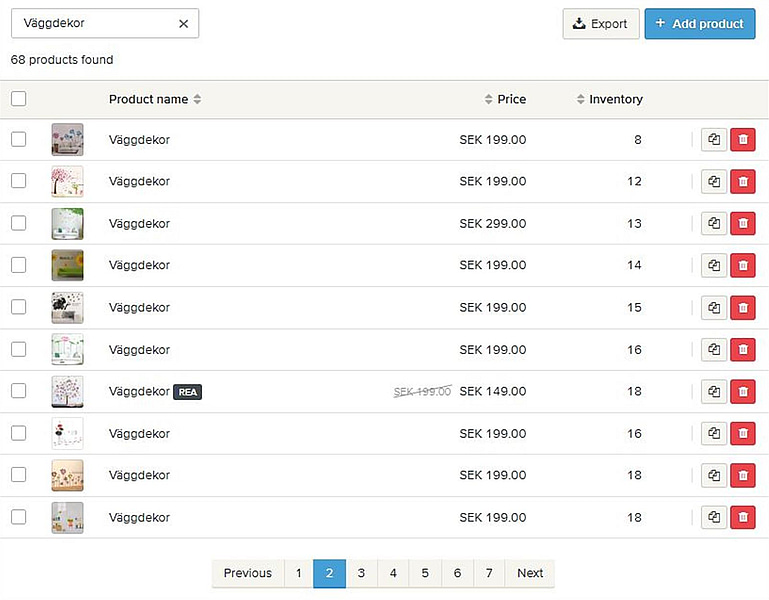
Task: Check the first product row checkbox
Action: [x=19, y=140]
